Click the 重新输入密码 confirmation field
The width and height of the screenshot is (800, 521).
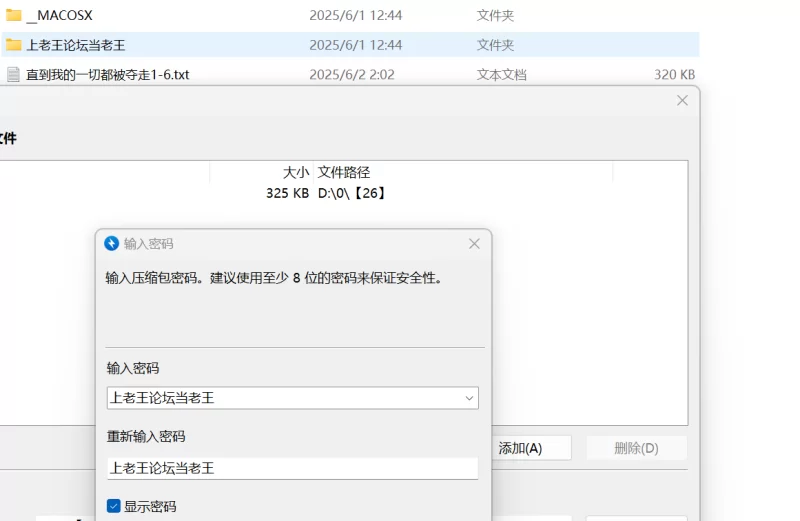click(x=292, y=468)
